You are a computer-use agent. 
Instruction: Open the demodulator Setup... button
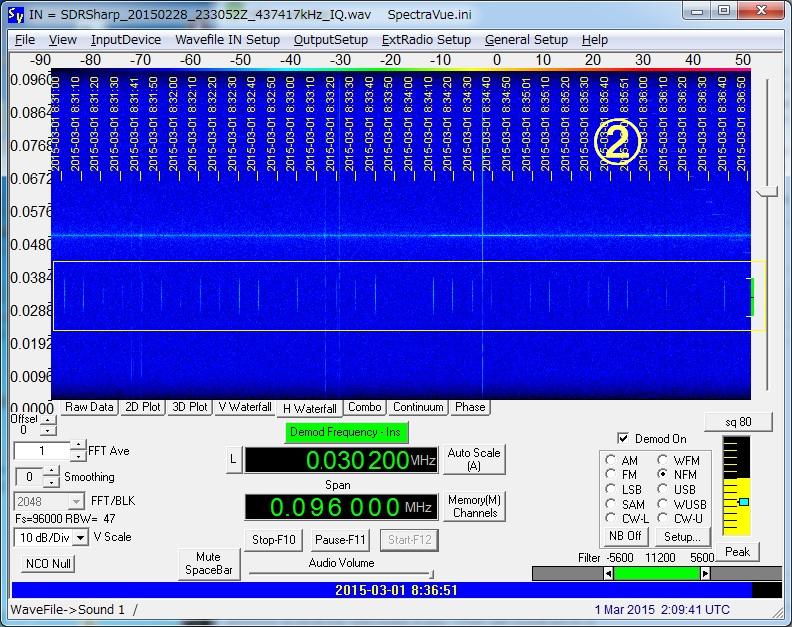682,537
